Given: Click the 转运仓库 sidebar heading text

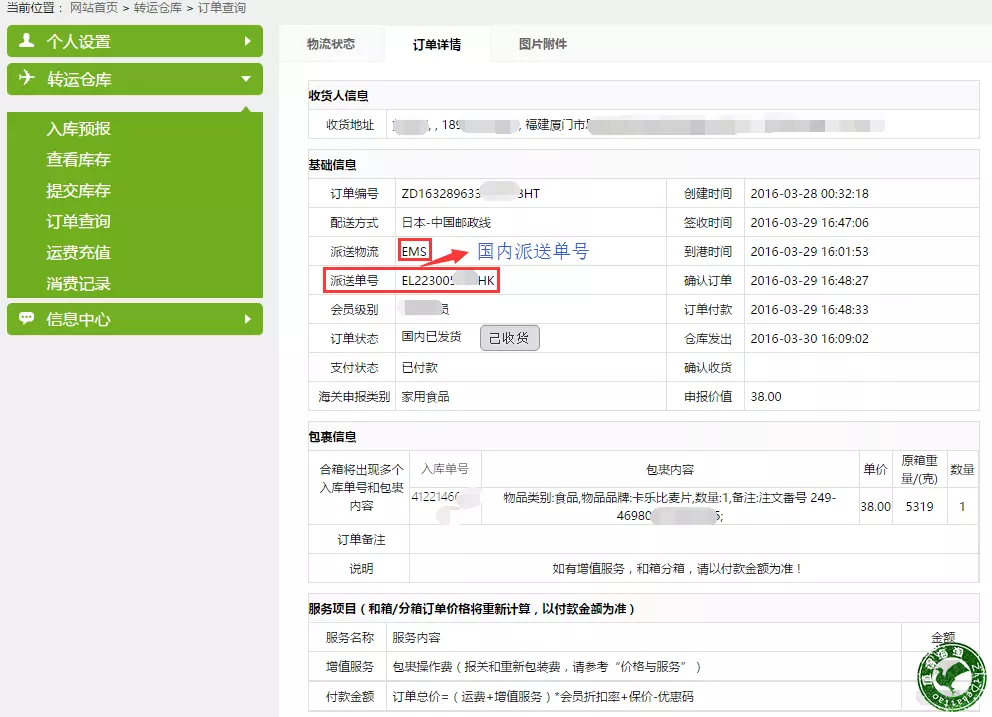Looking at the screenshot, I should pos(78,79).
